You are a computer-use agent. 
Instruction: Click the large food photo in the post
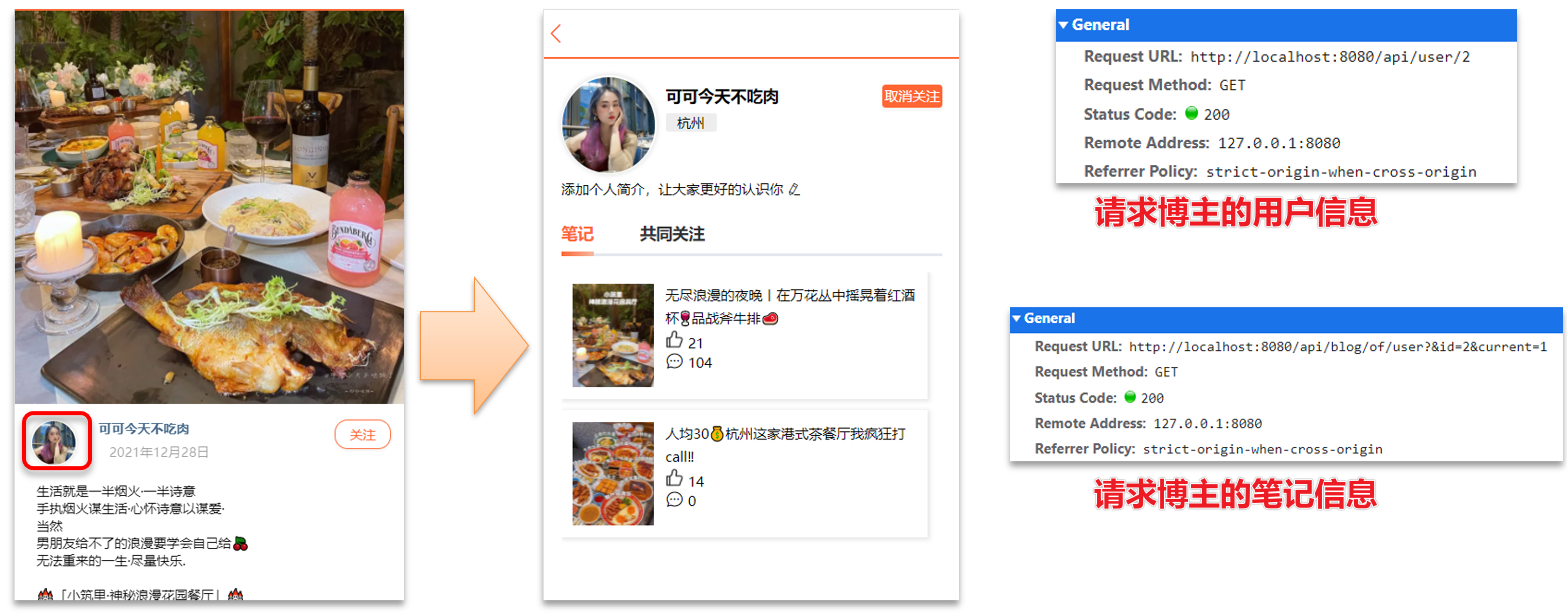point(209,207)
